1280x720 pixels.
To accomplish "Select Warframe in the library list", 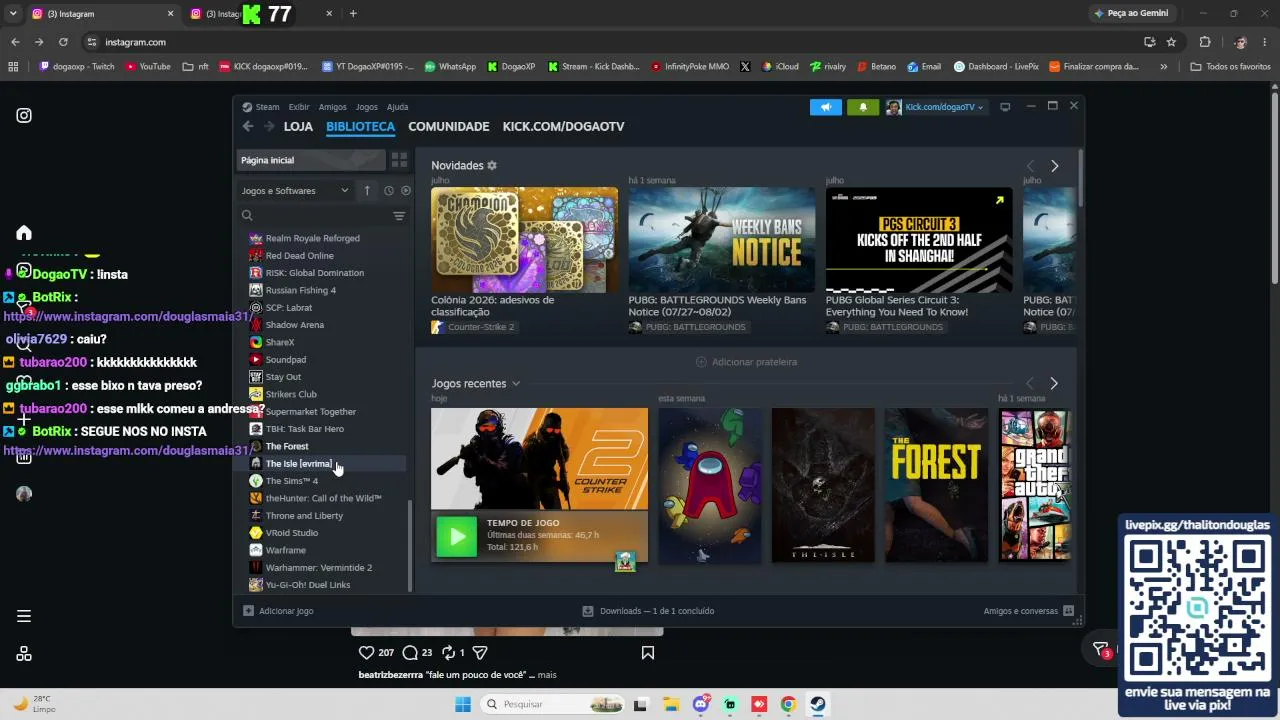I will [x=285, y=550].
